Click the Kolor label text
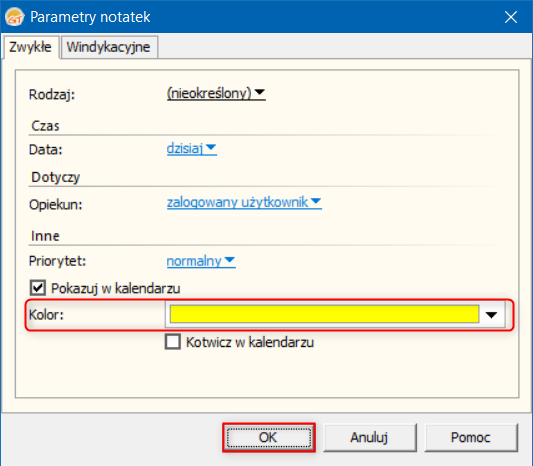Screen dimensions: 533x466 [x=46, y=315]
